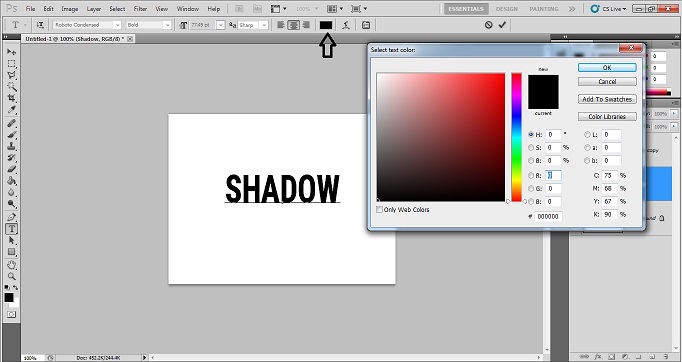Select the Rectangle shape tool
Screen dimensions: 682x362
tap(11, 252)
